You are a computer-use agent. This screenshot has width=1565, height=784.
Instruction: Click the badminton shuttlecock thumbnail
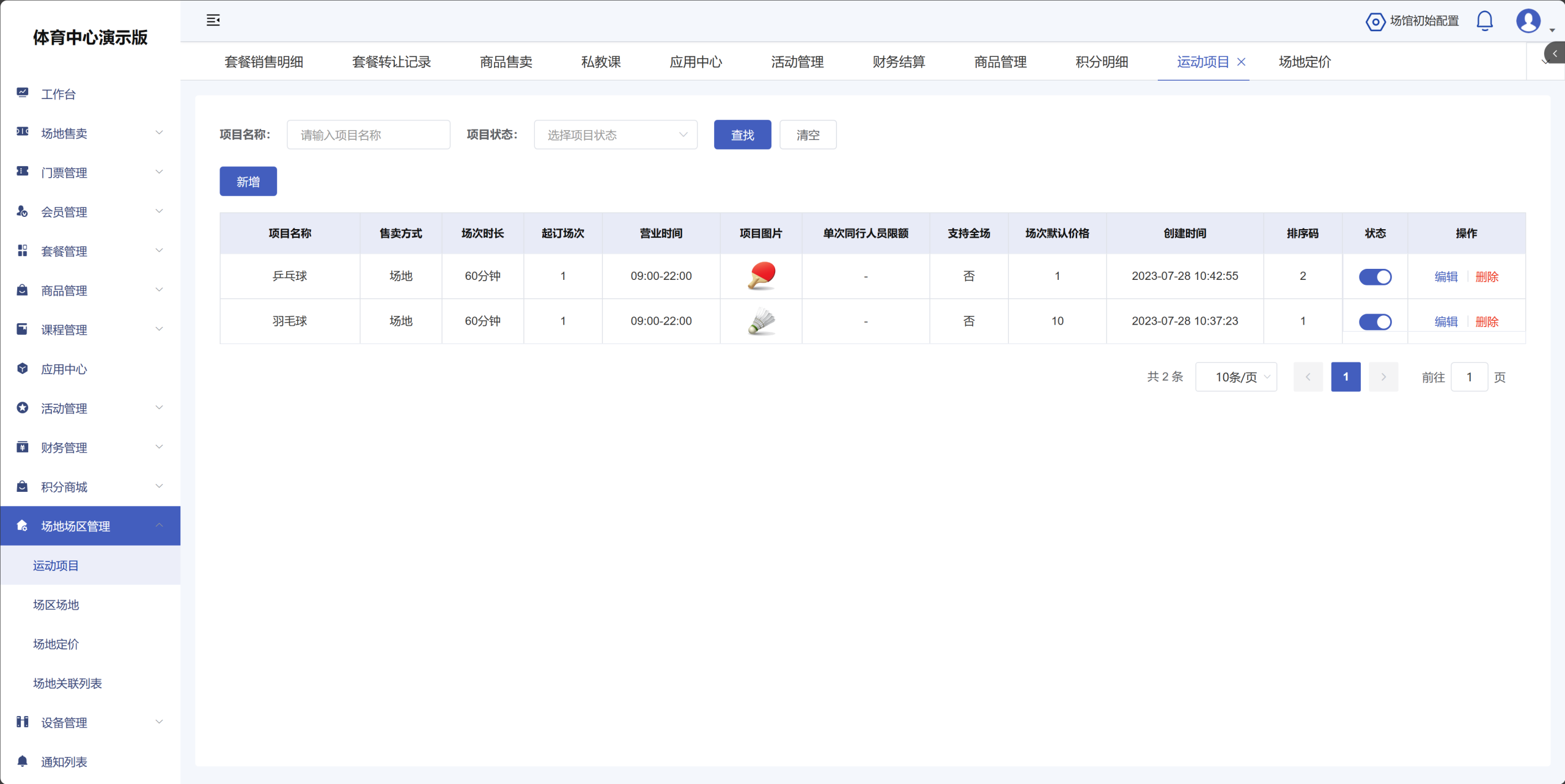coord(761,321)
